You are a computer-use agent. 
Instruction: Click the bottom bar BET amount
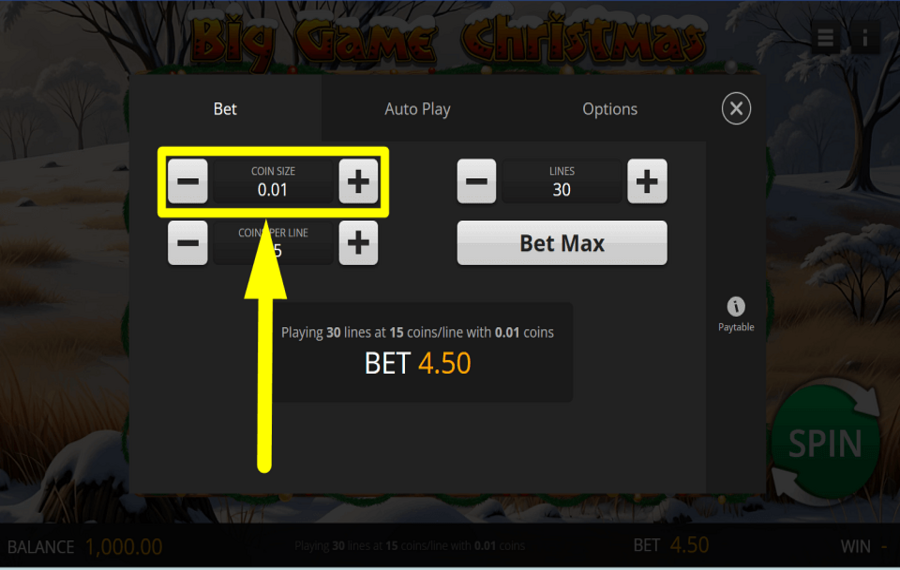click(689, 545)
